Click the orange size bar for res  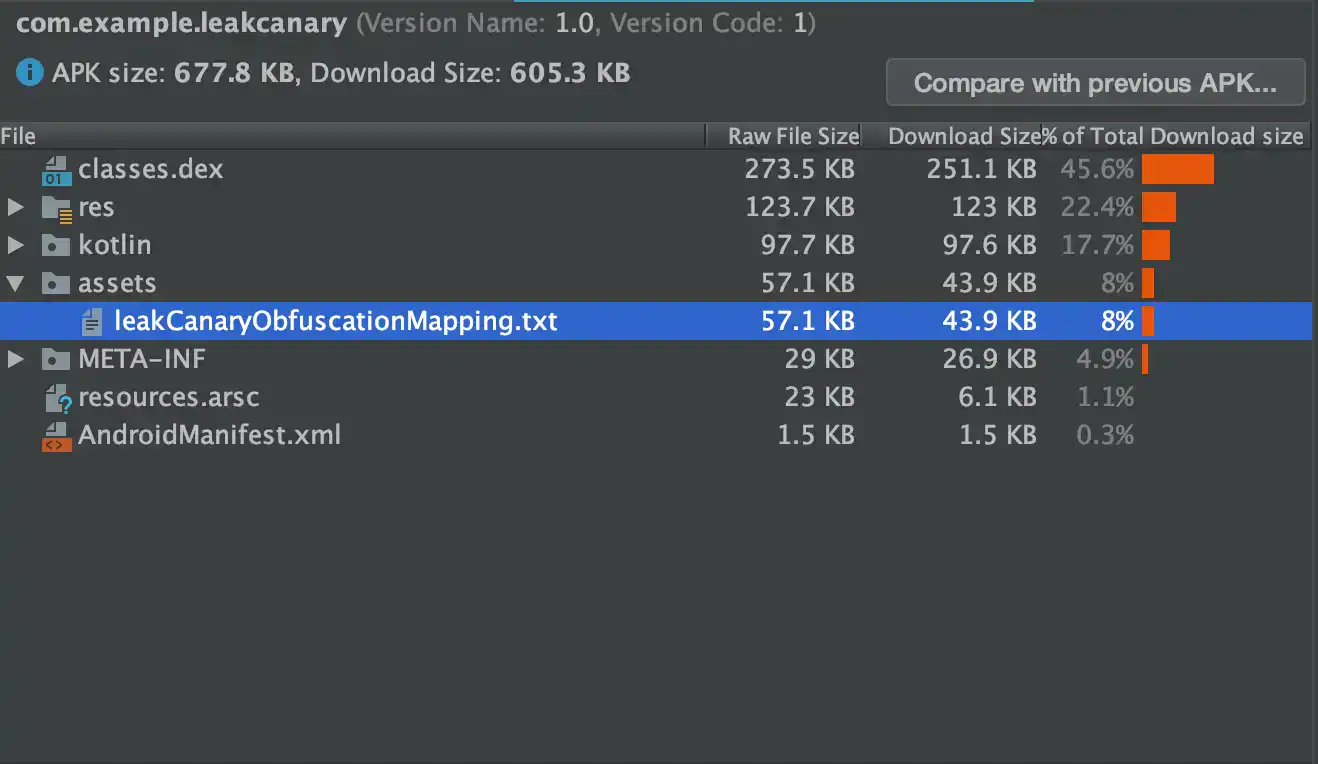click(1159, 208)
